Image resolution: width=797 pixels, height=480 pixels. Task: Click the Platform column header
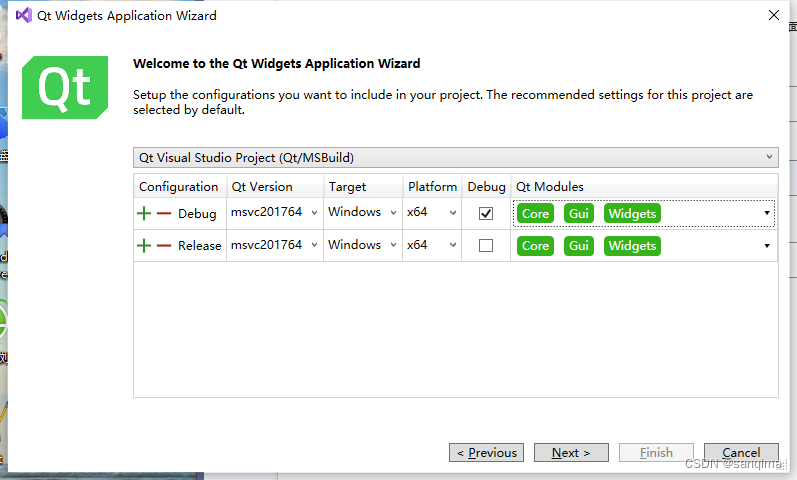pyautogui.click(x=432, y=187)
